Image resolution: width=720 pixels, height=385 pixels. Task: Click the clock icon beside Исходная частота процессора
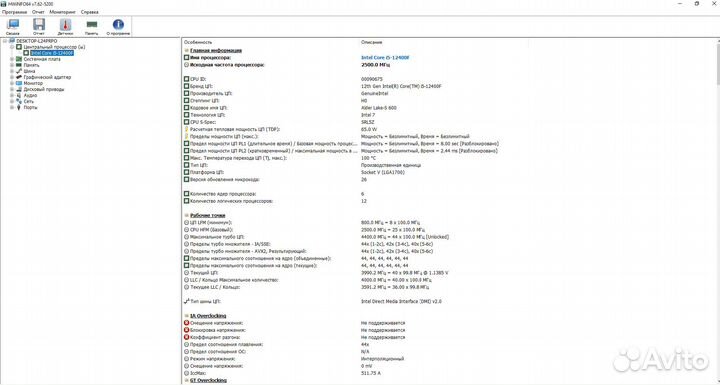tap(186, 65)
